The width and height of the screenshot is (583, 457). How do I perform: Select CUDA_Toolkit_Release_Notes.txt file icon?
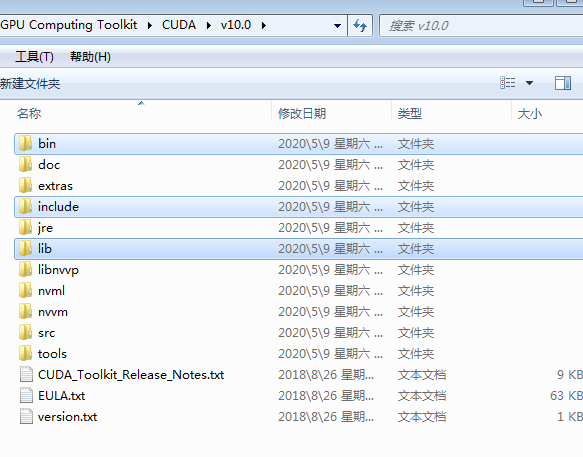pos(26,374)
